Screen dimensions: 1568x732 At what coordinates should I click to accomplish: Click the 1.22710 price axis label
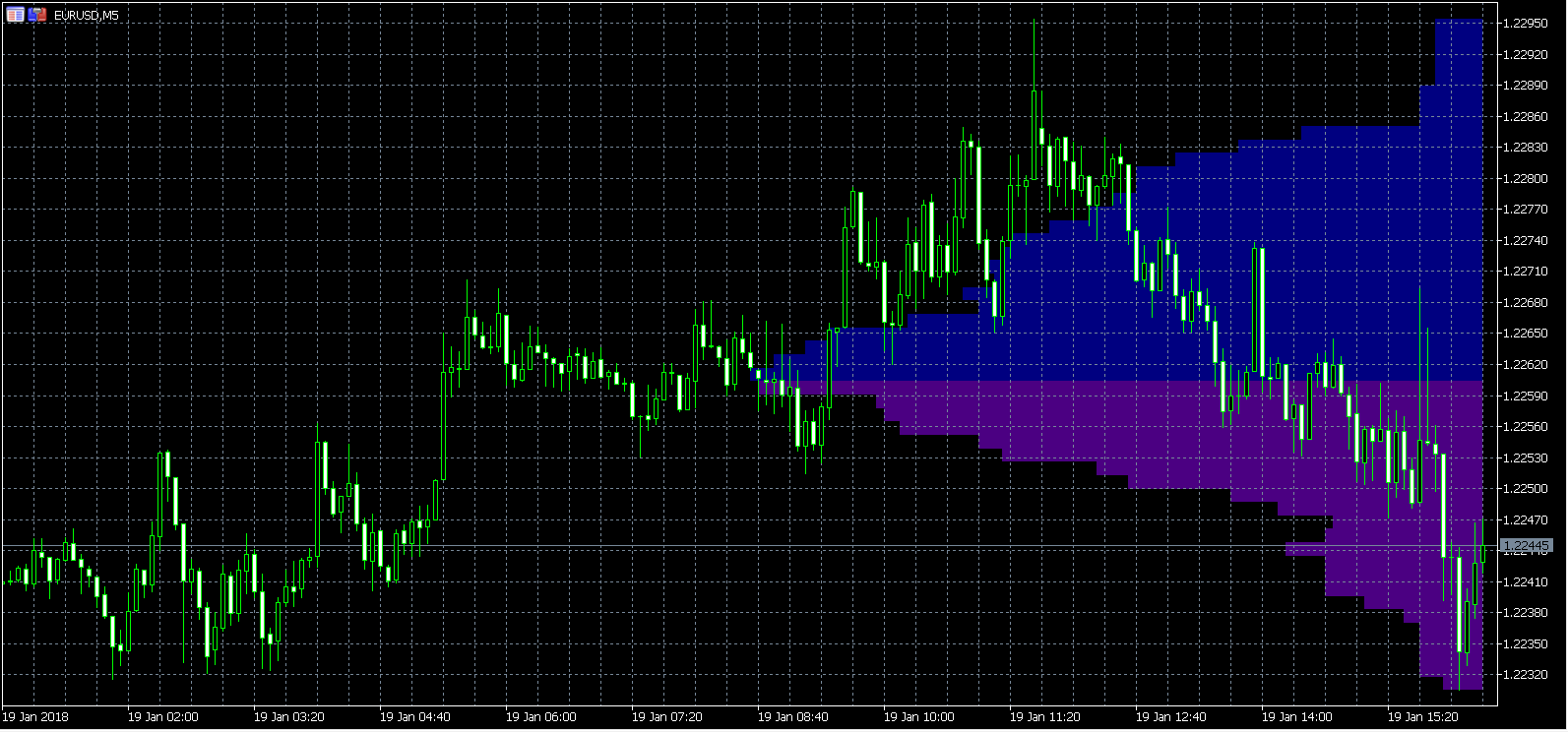click(x=1526, y=272)
